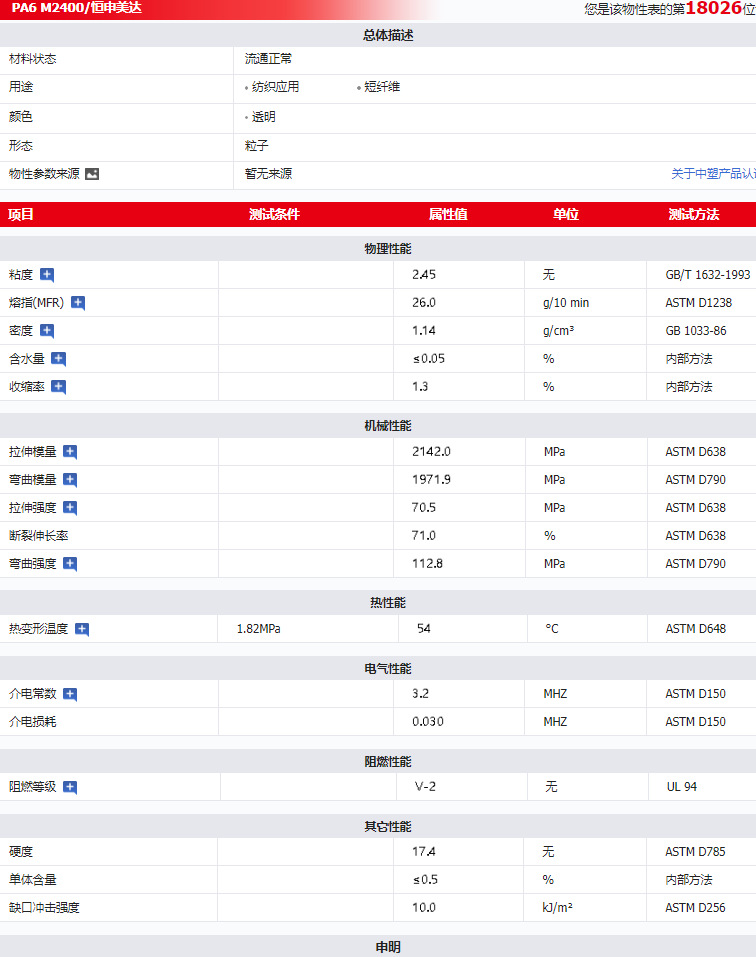Click the flexural modulus value 1971.9
The image size is (756, 957).
[431, 480]
